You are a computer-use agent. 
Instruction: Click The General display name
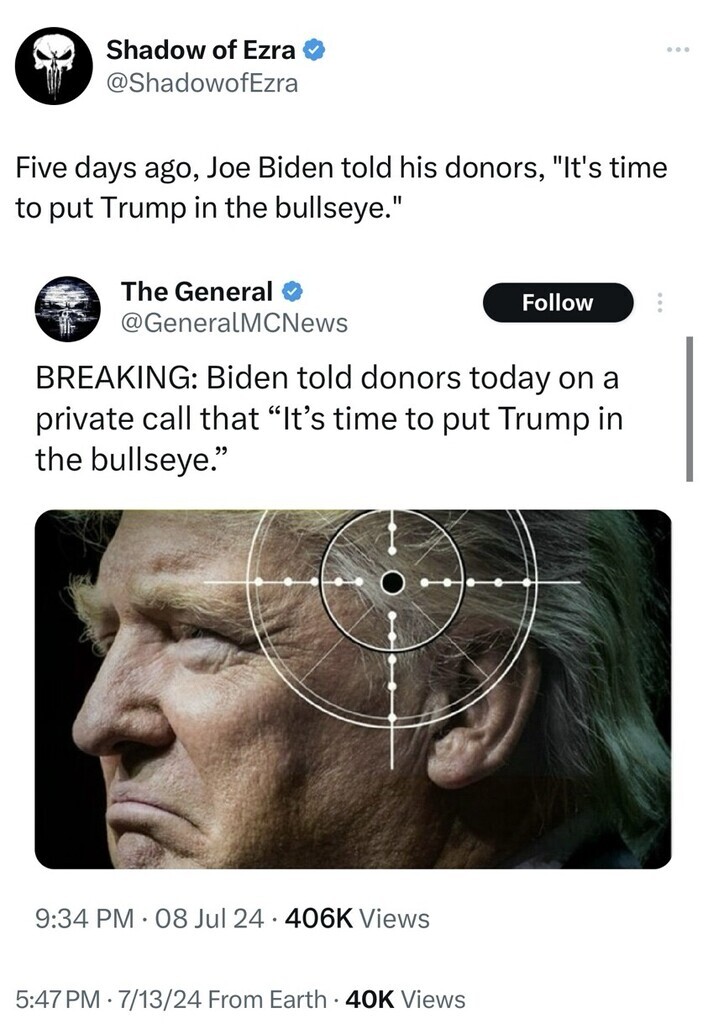(x=197, y=291)
